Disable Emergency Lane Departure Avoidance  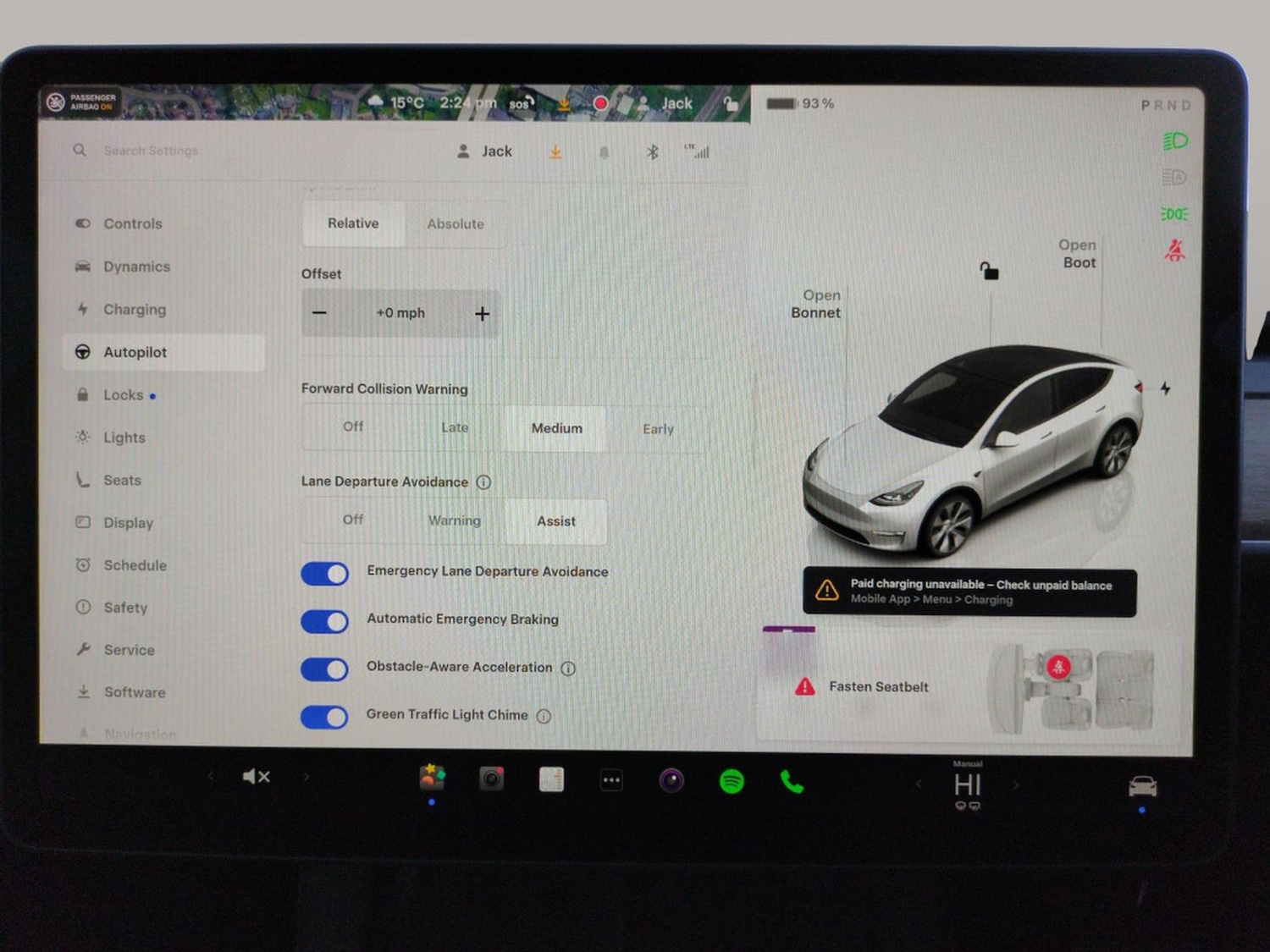[324, 574]
